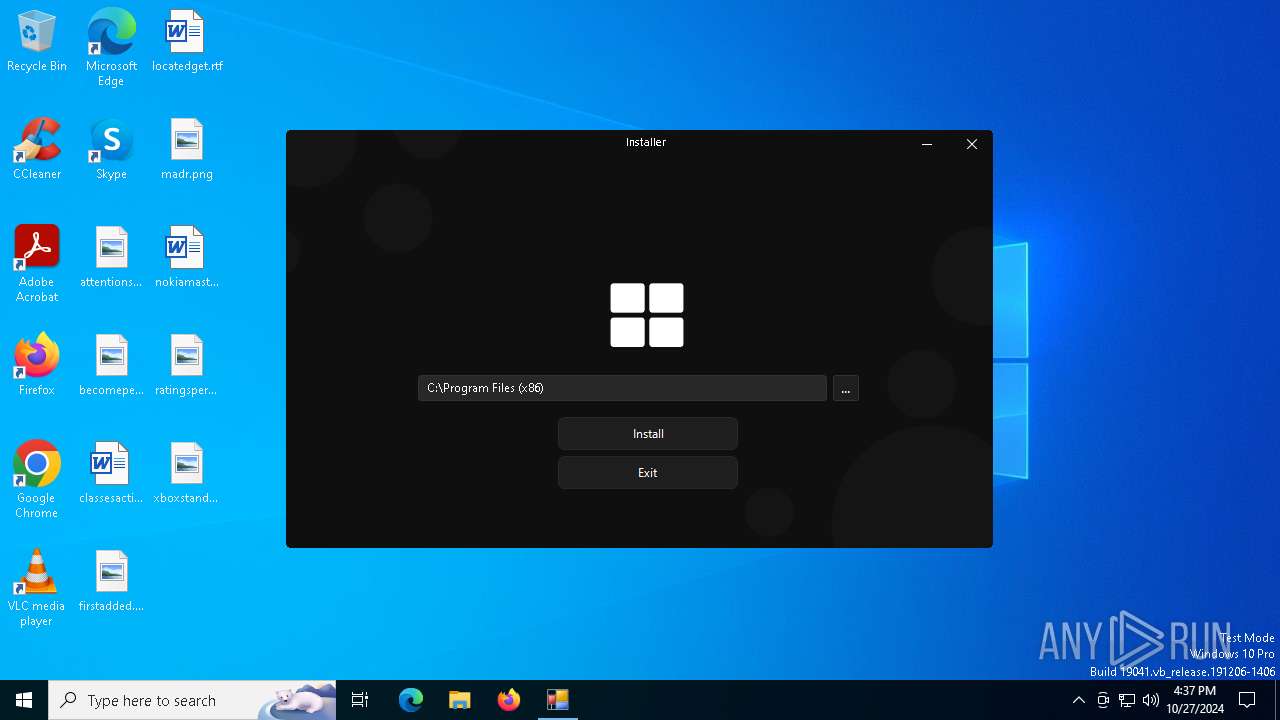Select the Microsoft Edge desktop shortcut
This screenshot has height=720, width=1280.
111,48
